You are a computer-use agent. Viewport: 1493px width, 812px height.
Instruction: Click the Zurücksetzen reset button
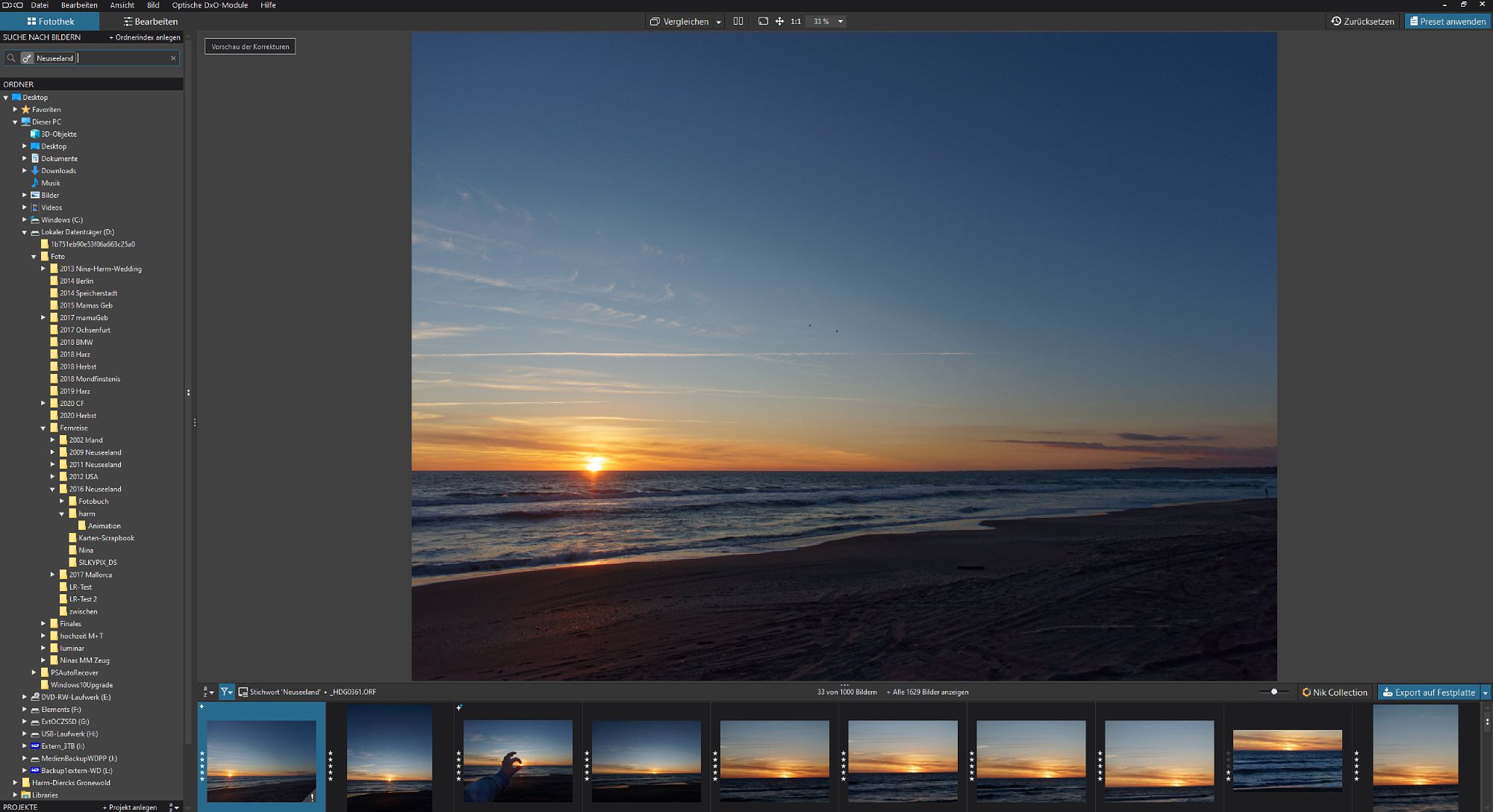1362,22
